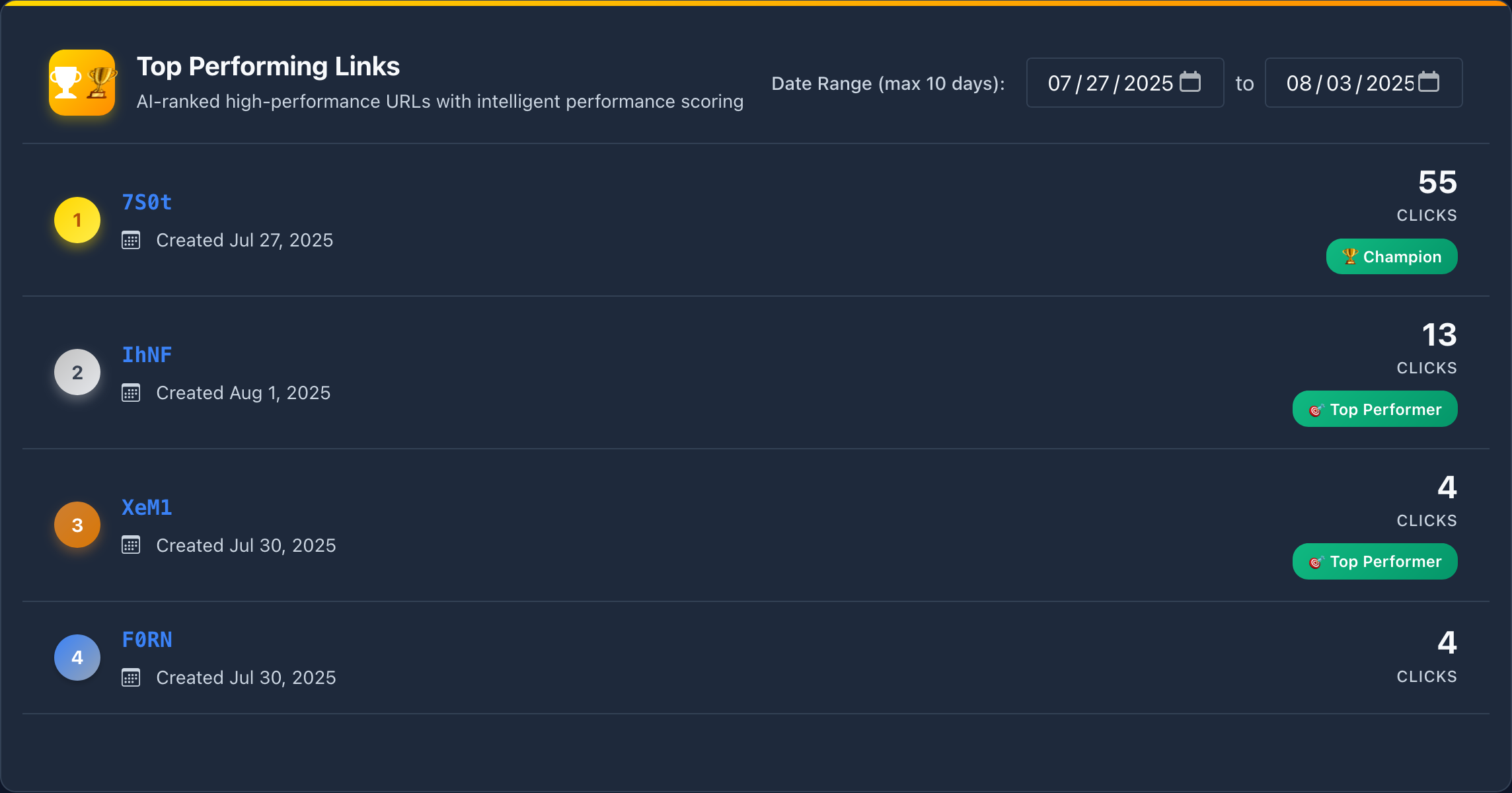Image resolution: width=1512 pixels, height=793 pixels.
Task: Open the 7S0t link
Action: [147, 202]
